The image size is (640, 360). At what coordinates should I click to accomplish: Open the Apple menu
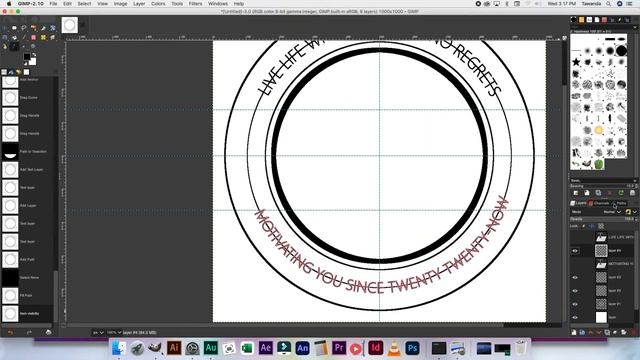pos(9,4)
